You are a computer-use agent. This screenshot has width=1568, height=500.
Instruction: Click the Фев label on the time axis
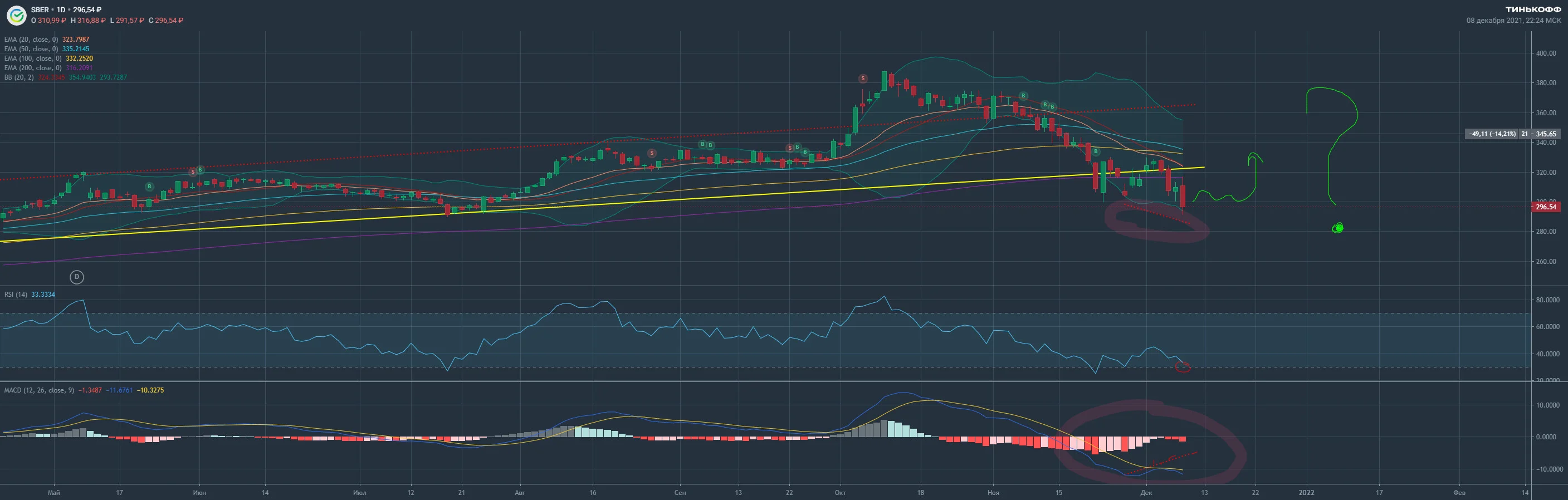pos(1459,493)
